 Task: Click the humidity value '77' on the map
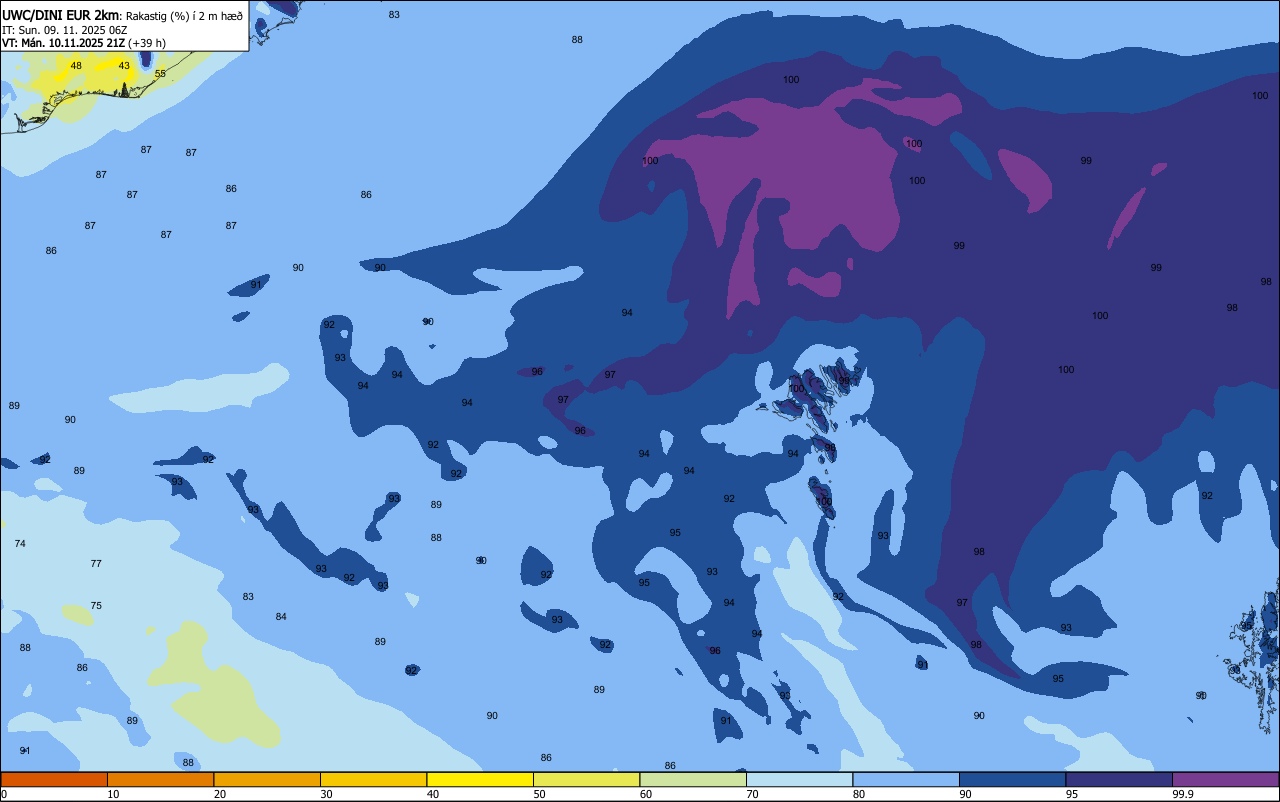96,564
